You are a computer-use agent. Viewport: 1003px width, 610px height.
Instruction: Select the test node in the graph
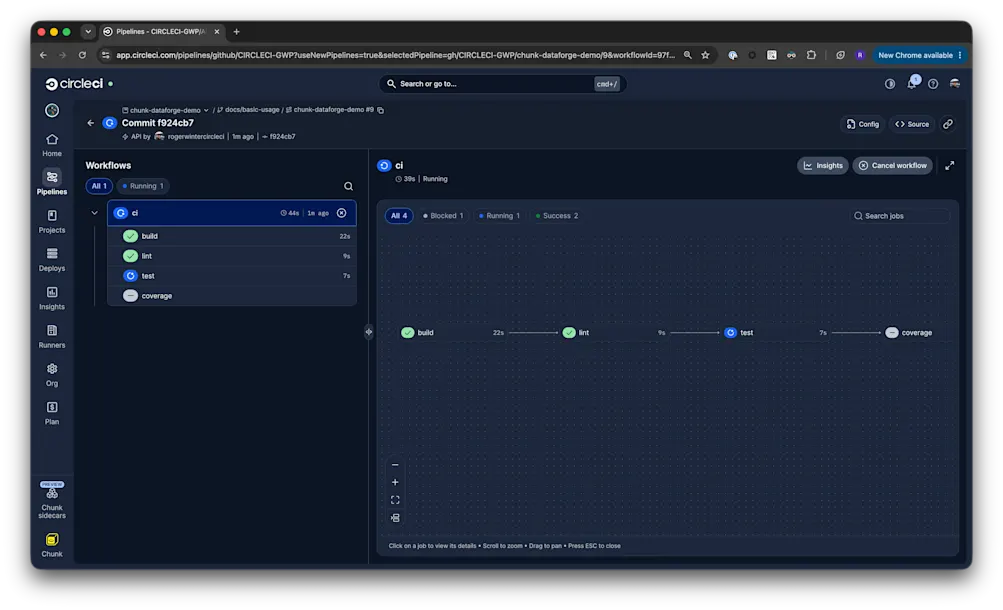[776, 332]
